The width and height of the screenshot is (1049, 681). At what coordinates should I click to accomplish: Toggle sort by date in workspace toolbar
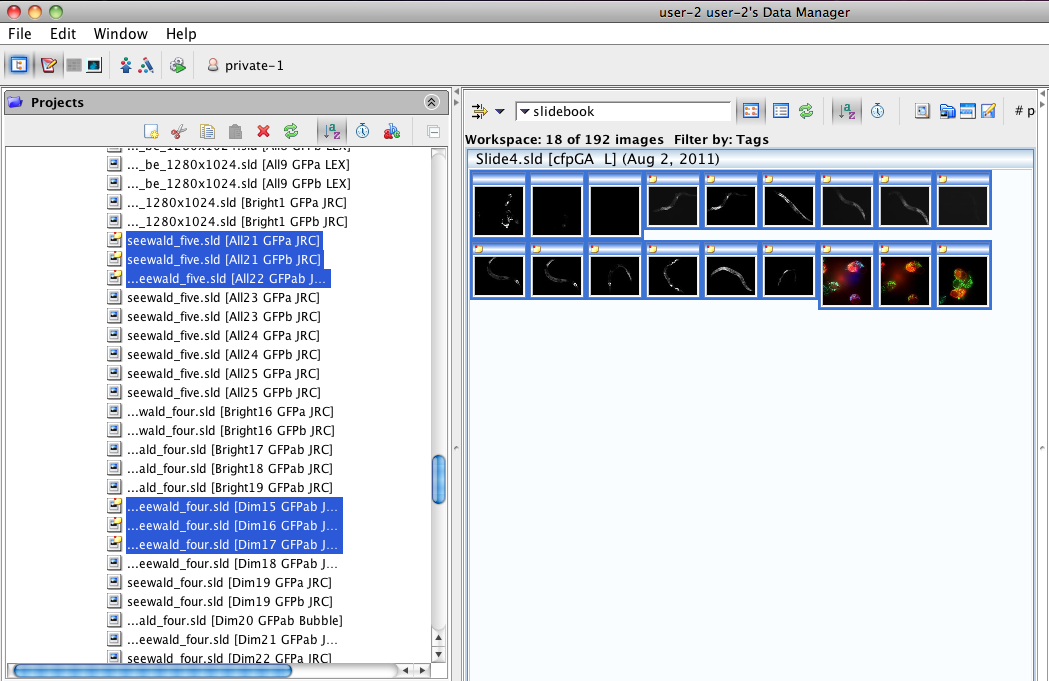[x=877, y=111]
